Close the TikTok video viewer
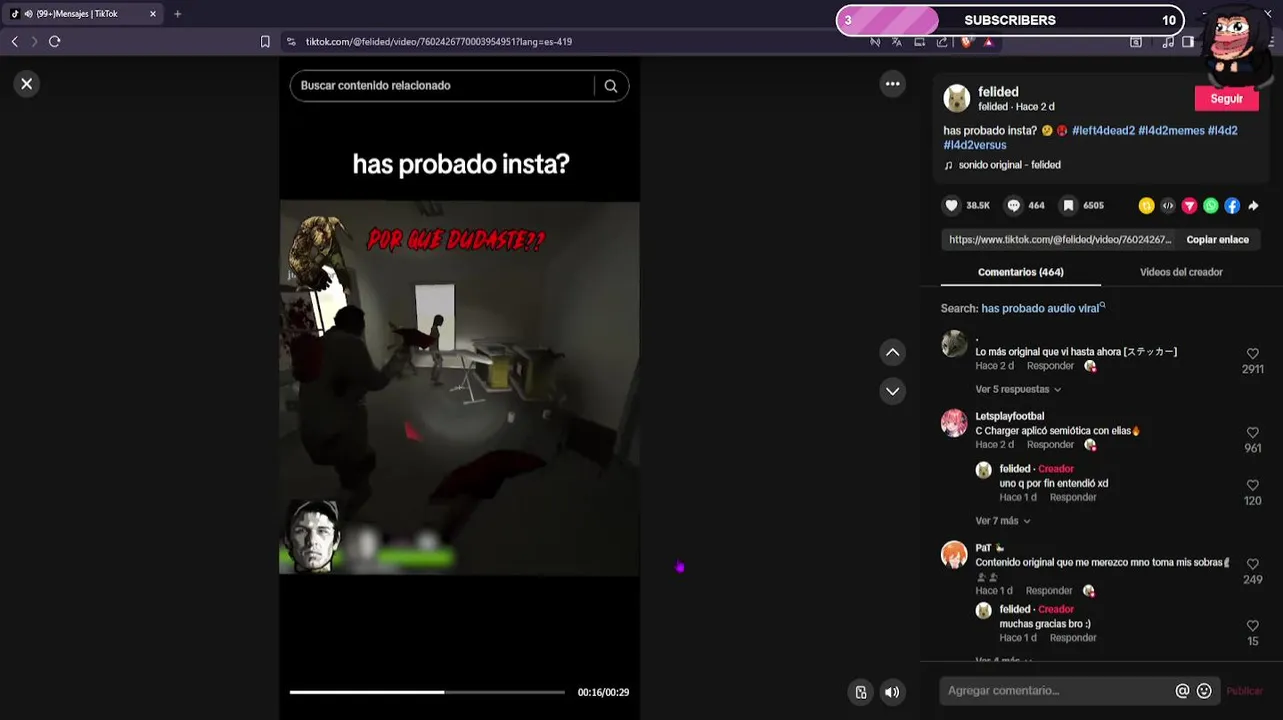This screenshot has height=720, width=1283. [x=27, y=84]
